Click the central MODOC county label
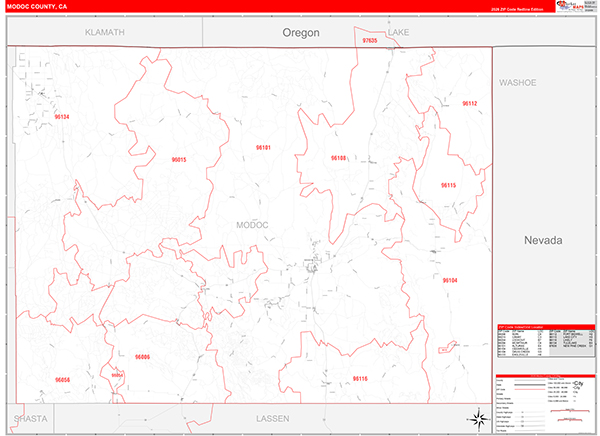The height and width of the screenshot is (436, 600). (x=252, y=225)
